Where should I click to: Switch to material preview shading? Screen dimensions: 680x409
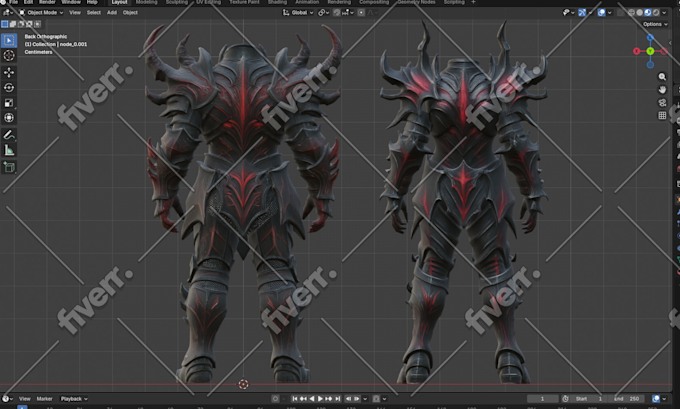click(647, 13)
